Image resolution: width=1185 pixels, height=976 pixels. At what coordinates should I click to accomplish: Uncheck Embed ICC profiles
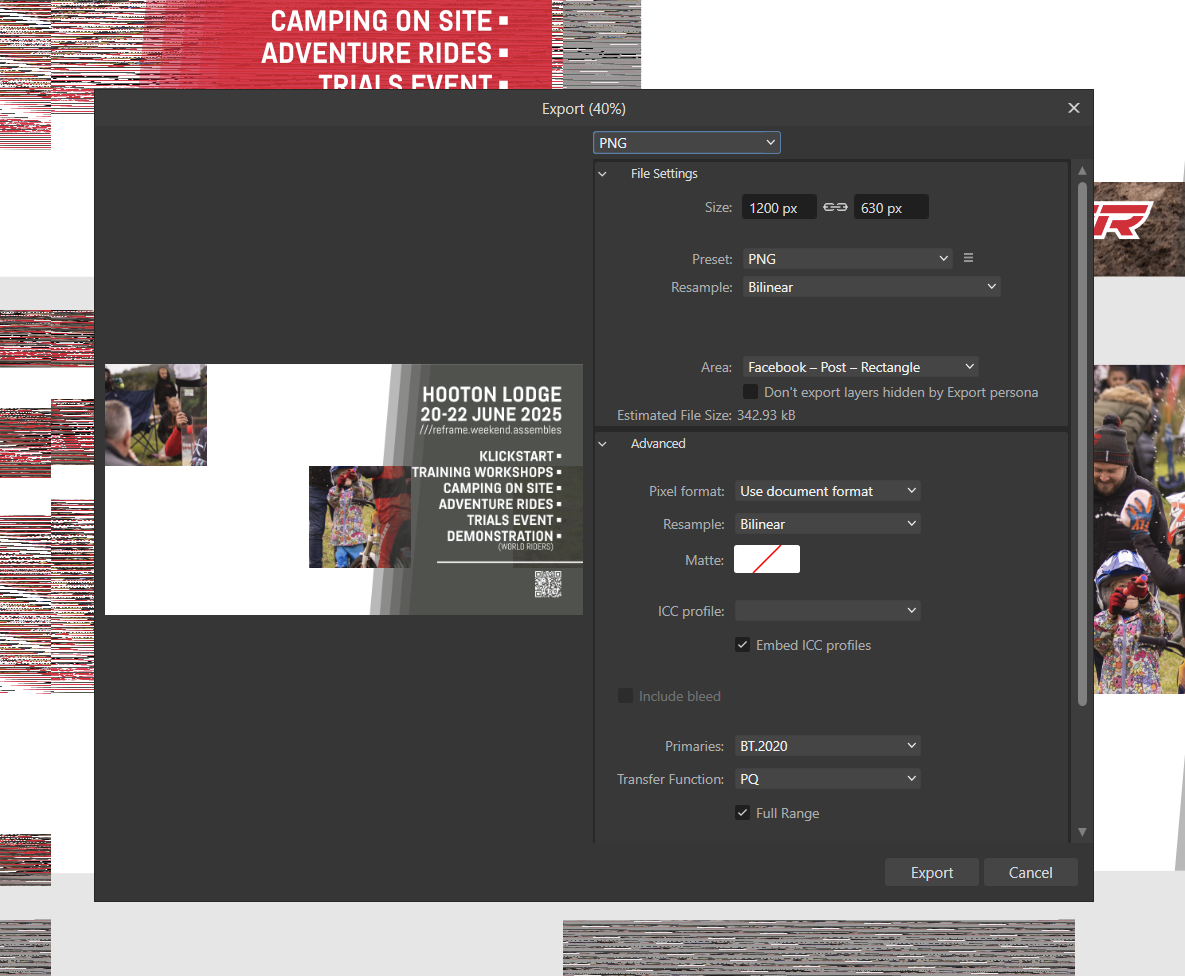742,645
